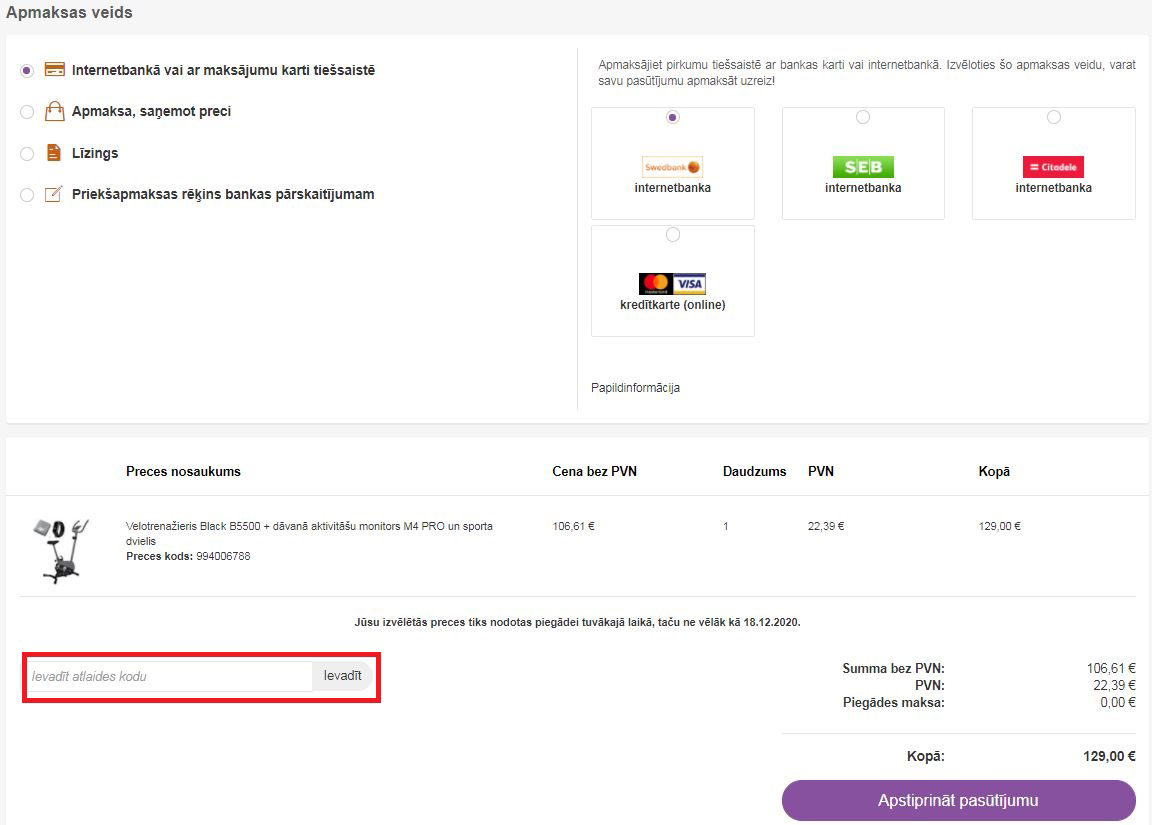Viewport: 1152px width, 825px height.
Task: Select Priekšapmaksas rēķins bankas pārskaitījumam radio
Action: tap(27, 195)
